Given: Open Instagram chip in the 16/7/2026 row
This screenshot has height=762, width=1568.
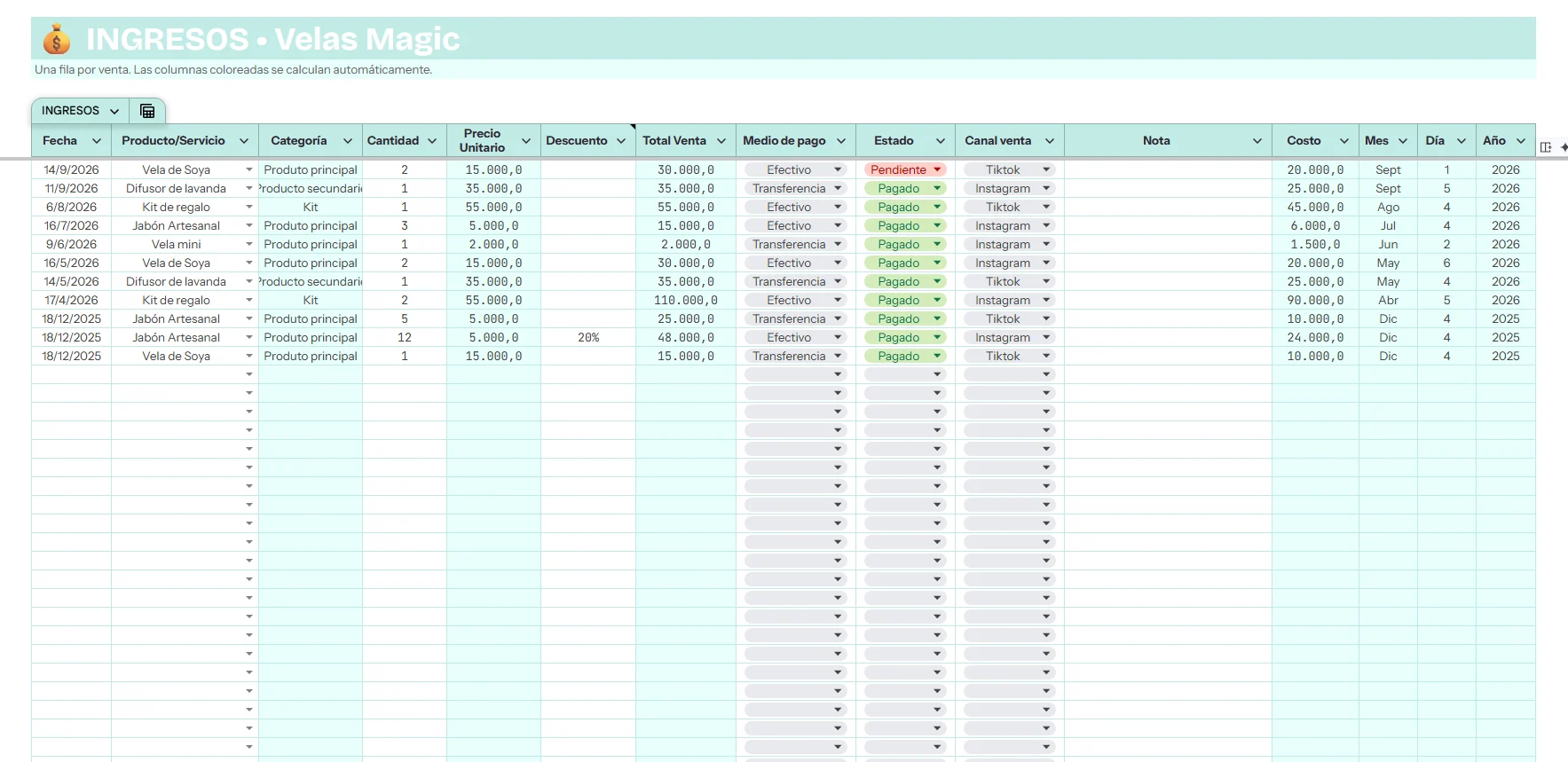Looking at the screenshot, I should click(1010, 225).
